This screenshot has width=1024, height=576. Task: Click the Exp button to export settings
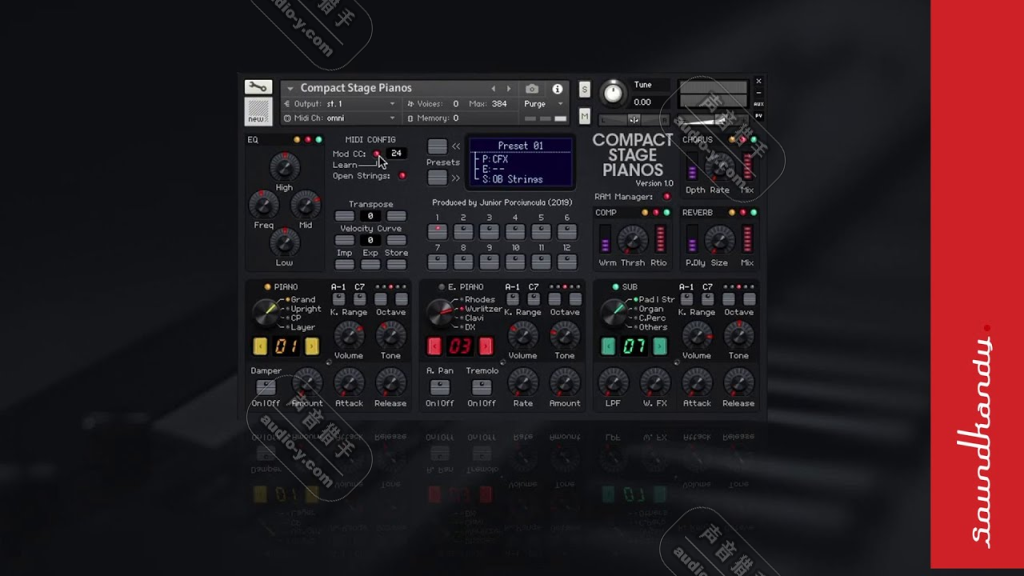pos(370,264)
